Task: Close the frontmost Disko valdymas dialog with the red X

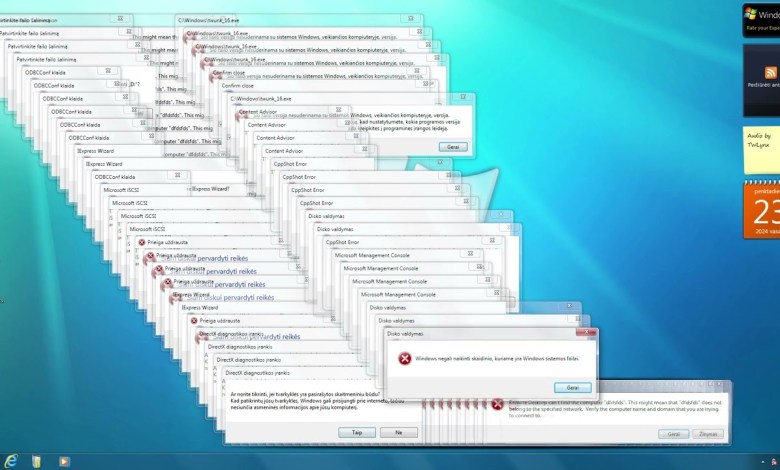Action: 586,332
